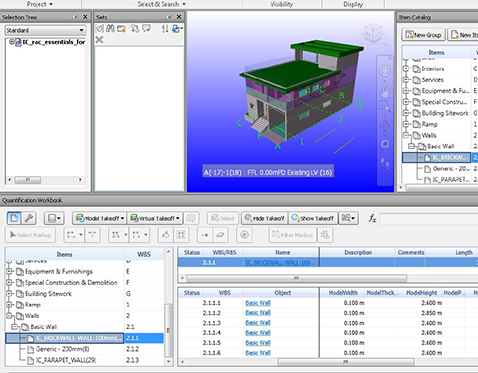Select the Zoom window tool on navigation bar
This screenshot has height=373, width=478.
pyautogui.click(x=385, y=107)
